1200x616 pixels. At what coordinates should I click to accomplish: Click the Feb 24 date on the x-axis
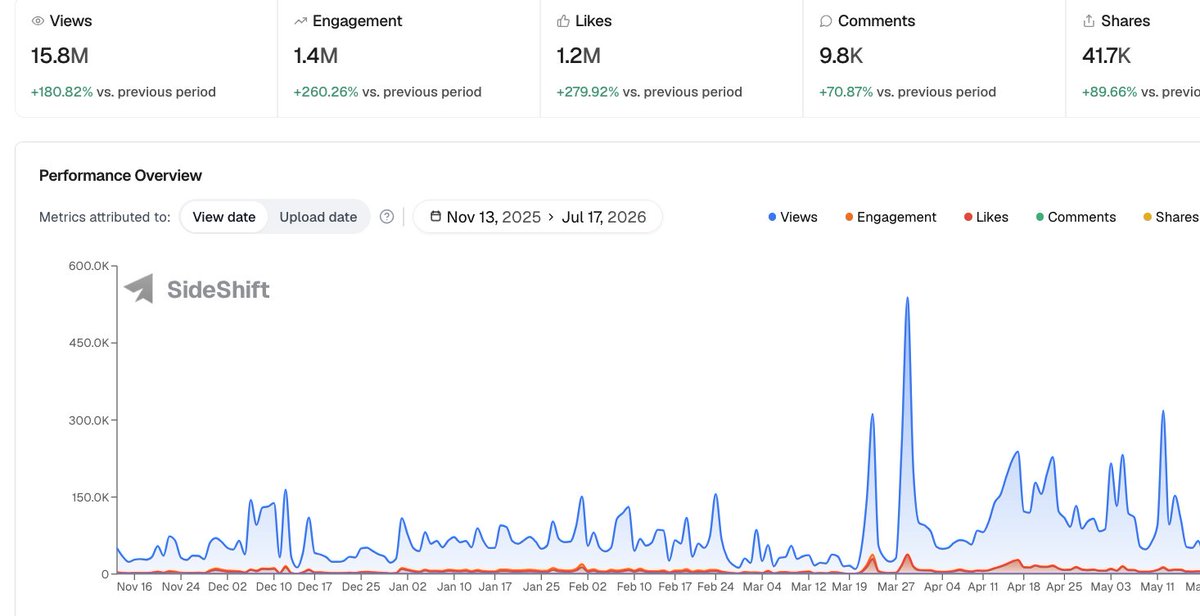(717, 587)
